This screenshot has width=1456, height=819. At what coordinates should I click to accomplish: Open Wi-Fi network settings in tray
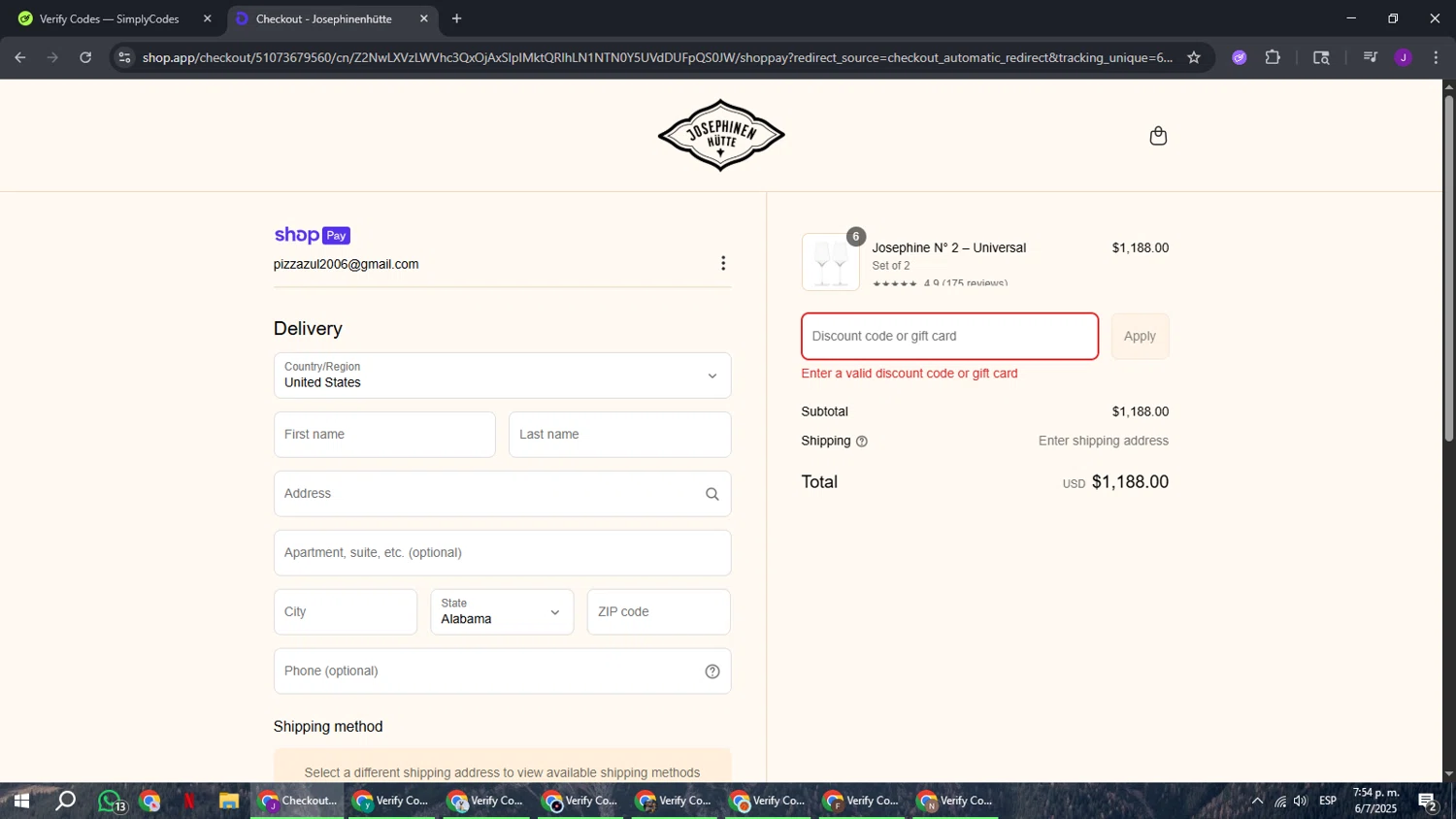pos(1280,802)
